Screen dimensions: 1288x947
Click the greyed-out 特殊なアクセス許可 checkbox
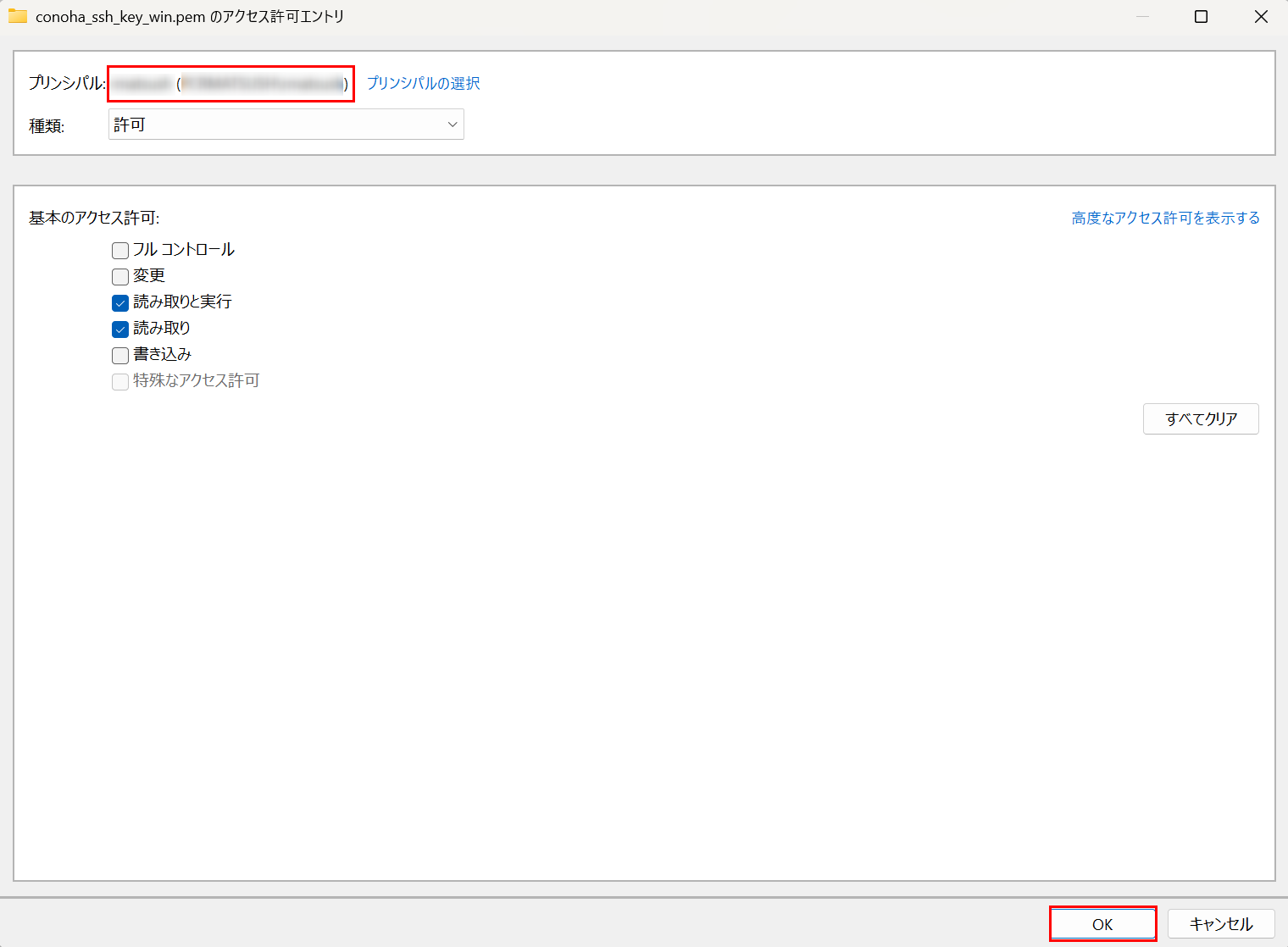120,382
